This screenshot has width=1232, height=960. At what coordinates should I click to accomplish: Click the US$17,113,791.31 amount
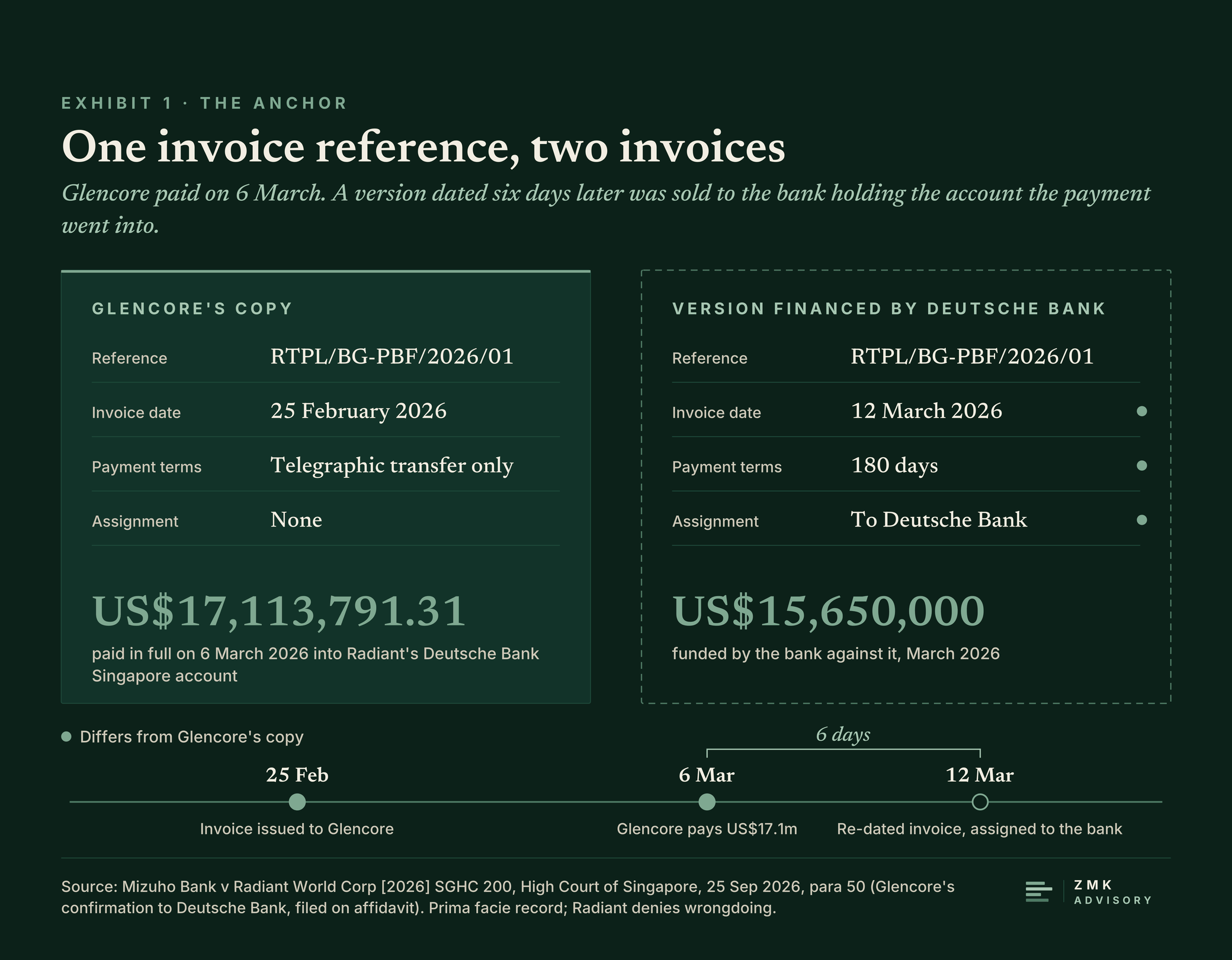click(x=279, y=611)
